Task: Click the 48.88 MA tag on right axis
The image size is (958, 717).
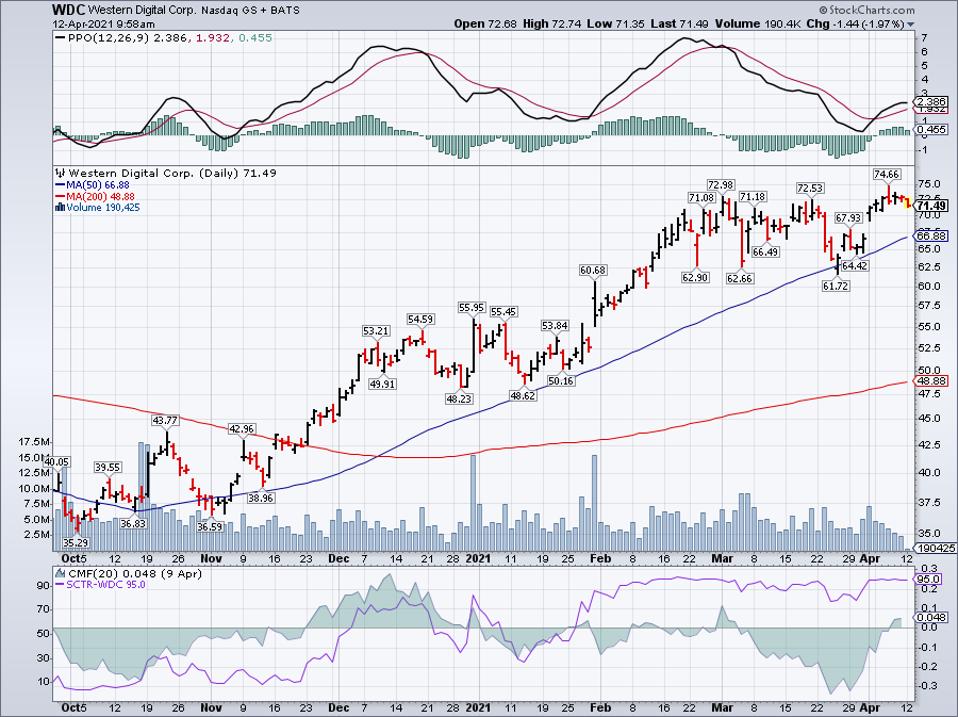Action: click(x=933, y=381)
